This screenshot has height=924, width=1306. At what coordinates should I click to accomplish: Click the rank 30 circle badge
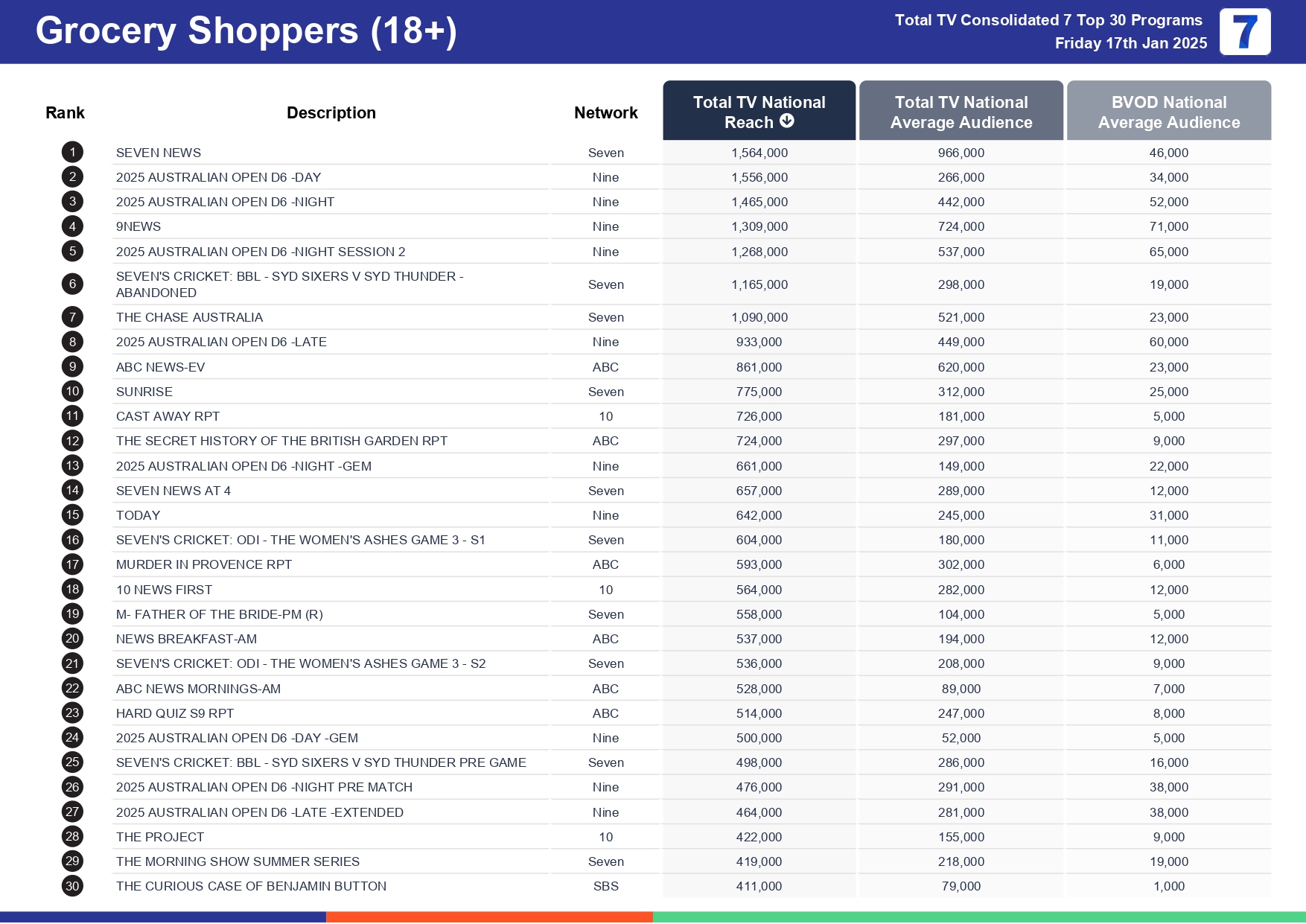pos(72,886)
